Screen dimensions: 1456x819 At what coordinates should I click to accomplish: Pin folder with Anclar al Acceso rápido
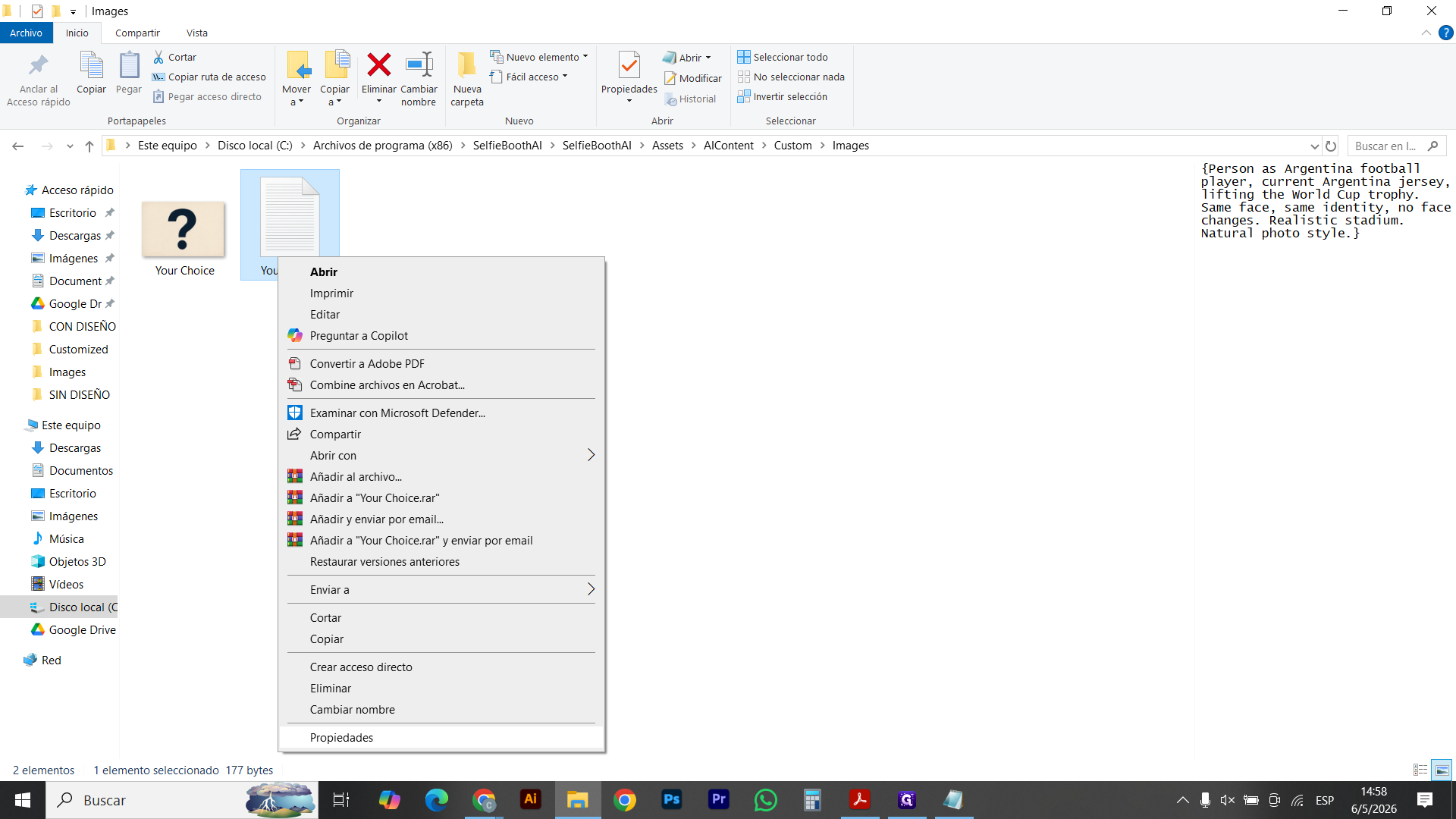tap(39, 79)
